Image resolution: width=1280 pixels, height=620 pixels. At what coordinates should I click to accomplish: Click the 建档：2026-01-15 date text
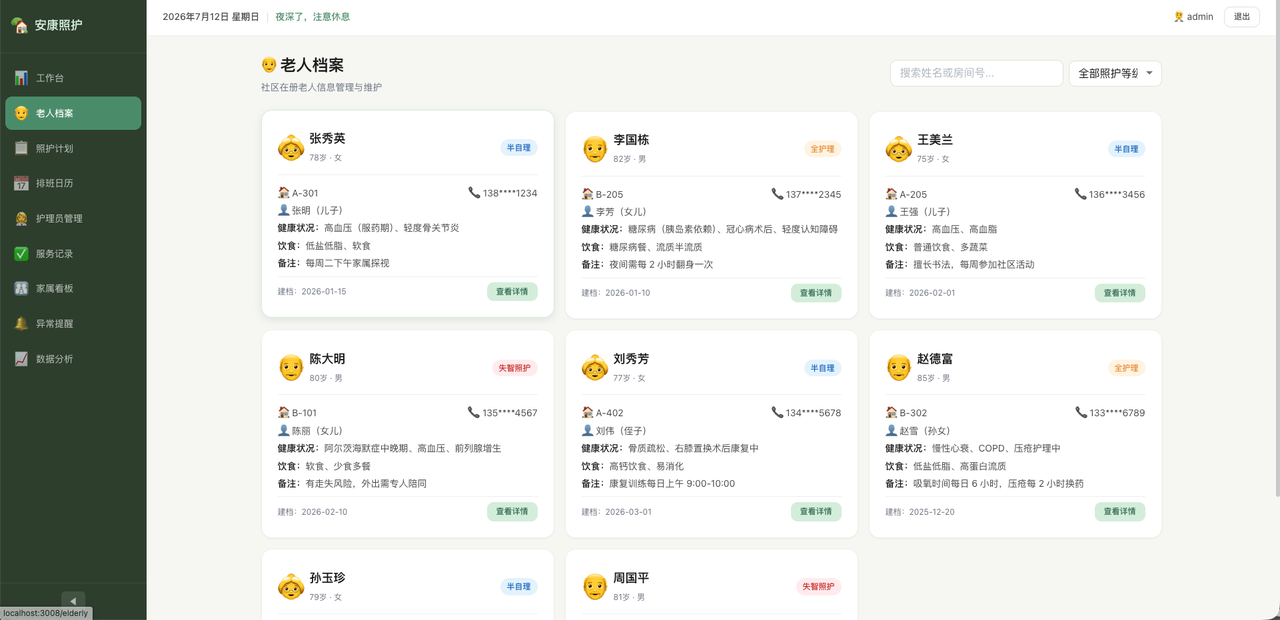click(x=312, y=292)
